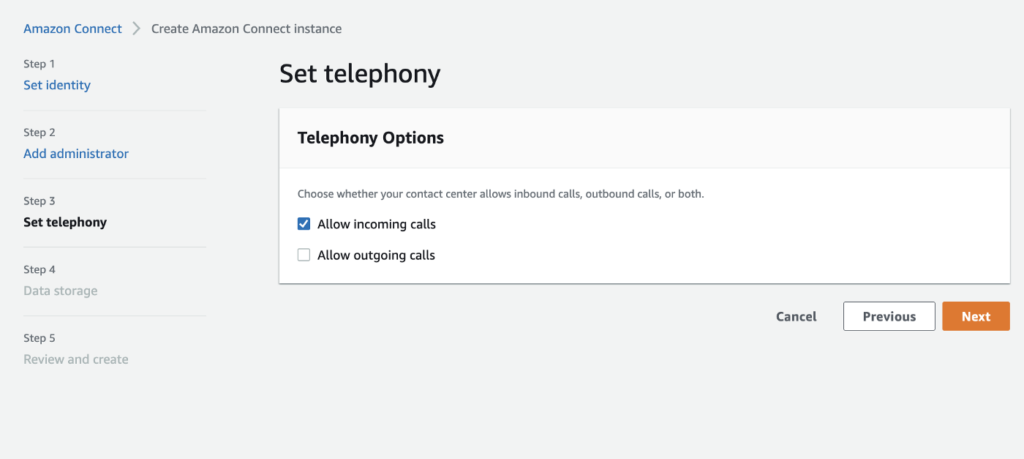Click the Allow outgoing calls label text

pos(376,255)
